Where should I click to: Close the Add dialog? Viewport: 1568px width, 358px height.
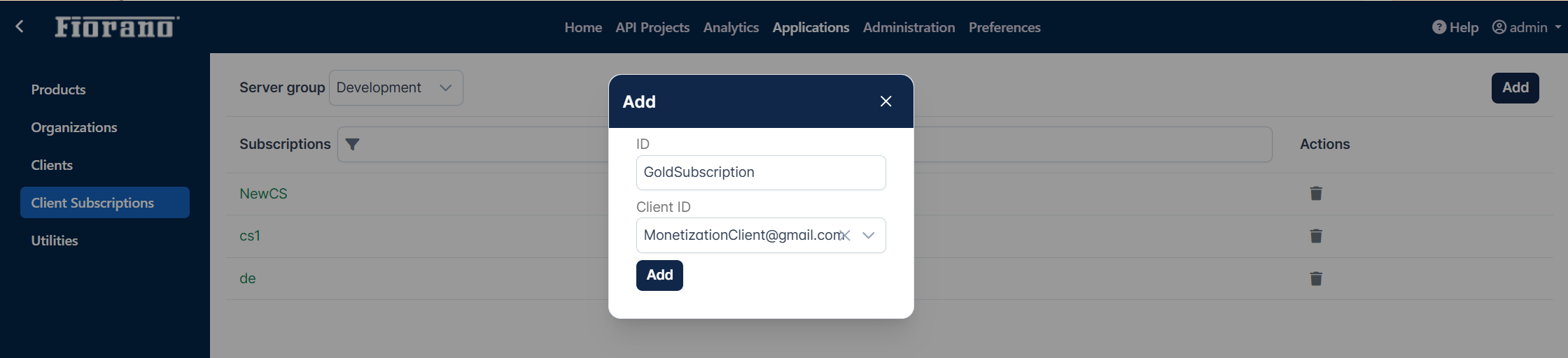coord(885,101)
